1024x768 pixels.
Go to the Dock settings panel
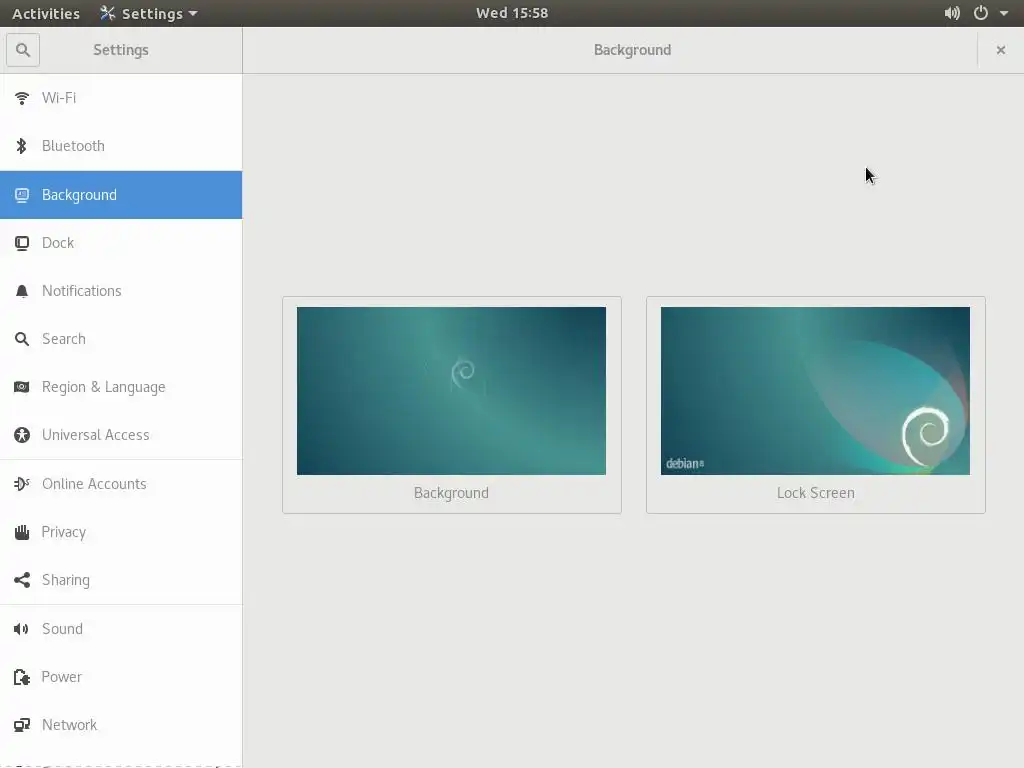(x=121, y=243)
